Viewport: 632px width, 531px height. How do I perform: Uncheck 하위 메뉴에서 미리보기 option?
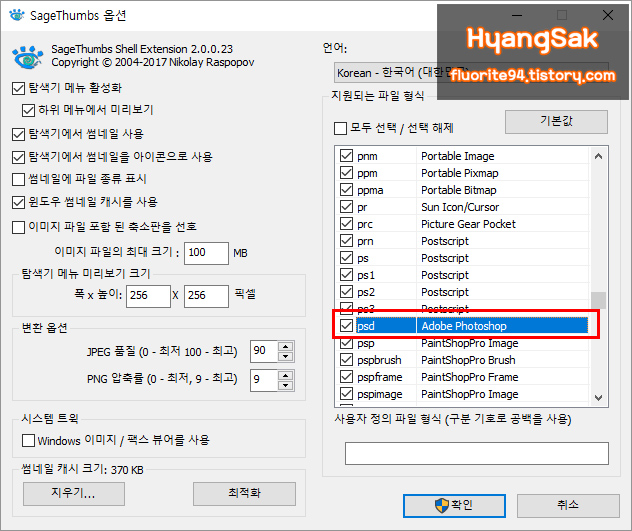(x=28, y=110)
